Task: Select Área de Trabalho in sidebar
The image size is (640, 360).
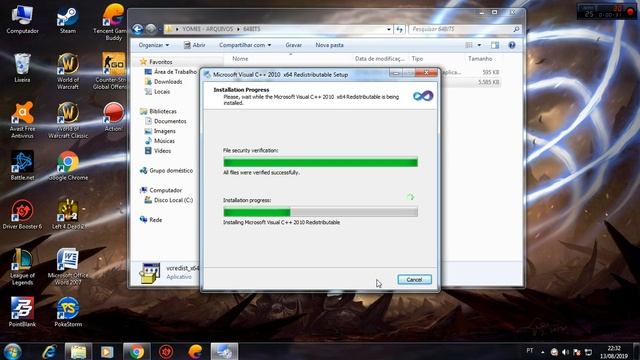Action: (x=171, y=71)
